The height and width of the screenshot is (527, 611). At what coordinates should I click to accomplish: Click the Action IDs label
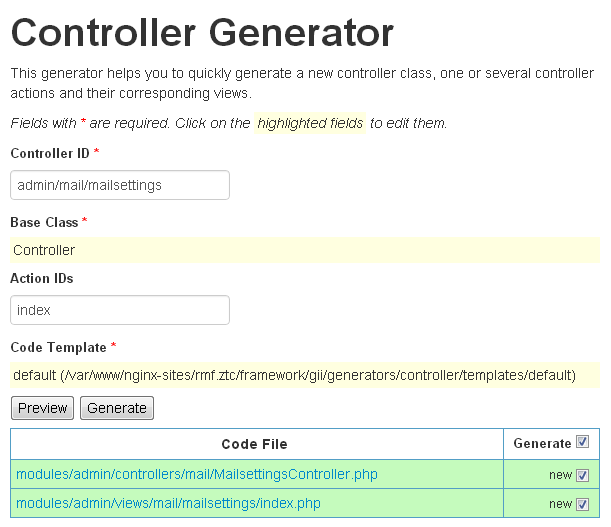click(42, 278)
